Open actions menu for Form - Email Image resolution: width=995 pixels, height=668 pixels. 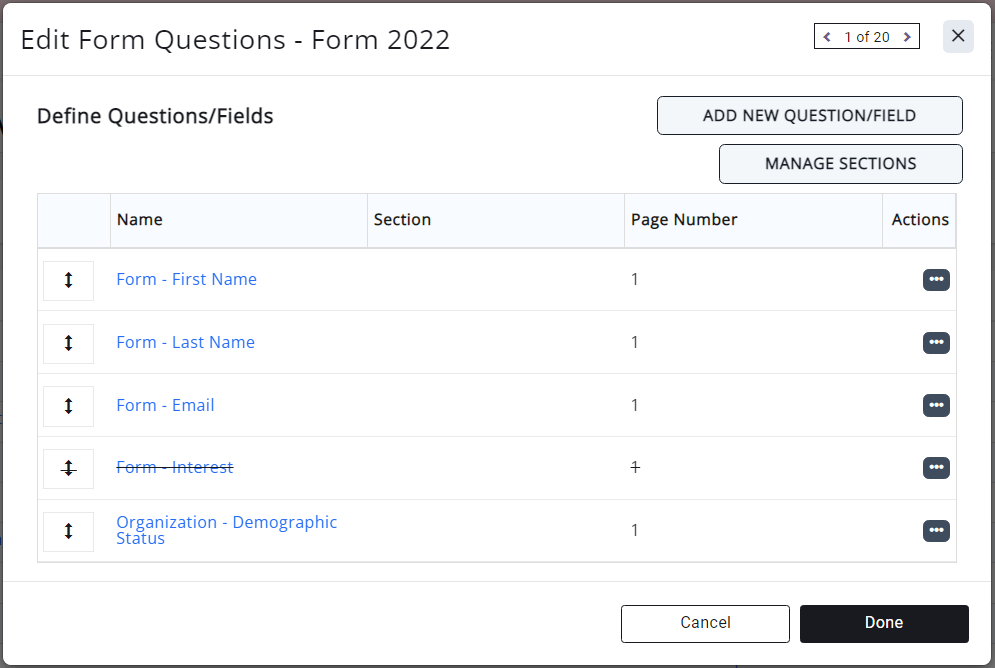click(936, 406)
